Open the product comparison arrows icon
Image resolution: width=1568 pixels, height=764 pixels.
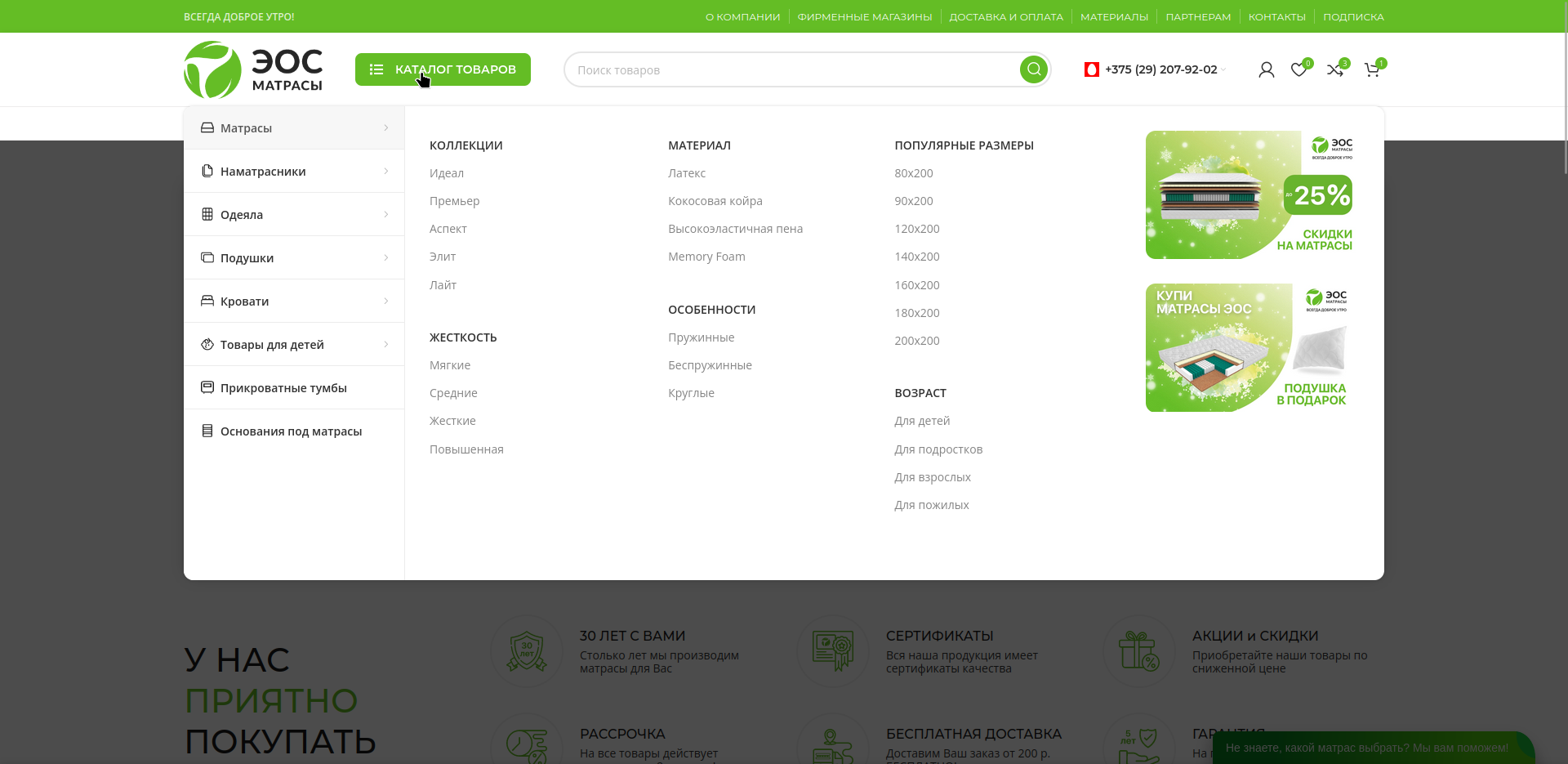point(1335,70)
